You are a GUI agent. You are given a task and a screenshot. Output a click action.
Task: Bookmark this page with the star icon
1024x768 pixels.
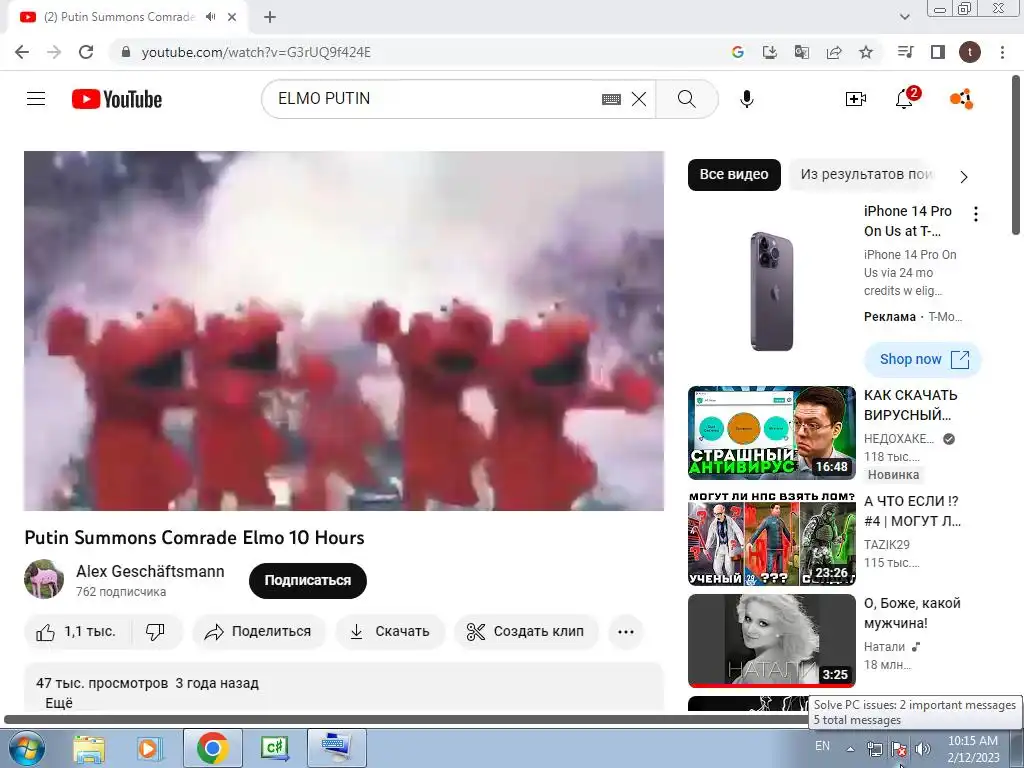point(866,52)
